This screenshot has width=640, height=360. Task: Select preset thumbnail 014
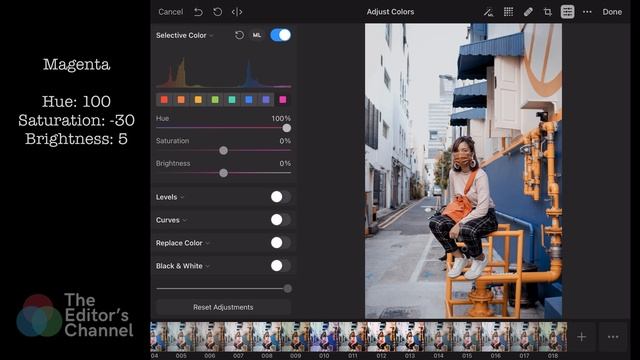click(438, 337)
